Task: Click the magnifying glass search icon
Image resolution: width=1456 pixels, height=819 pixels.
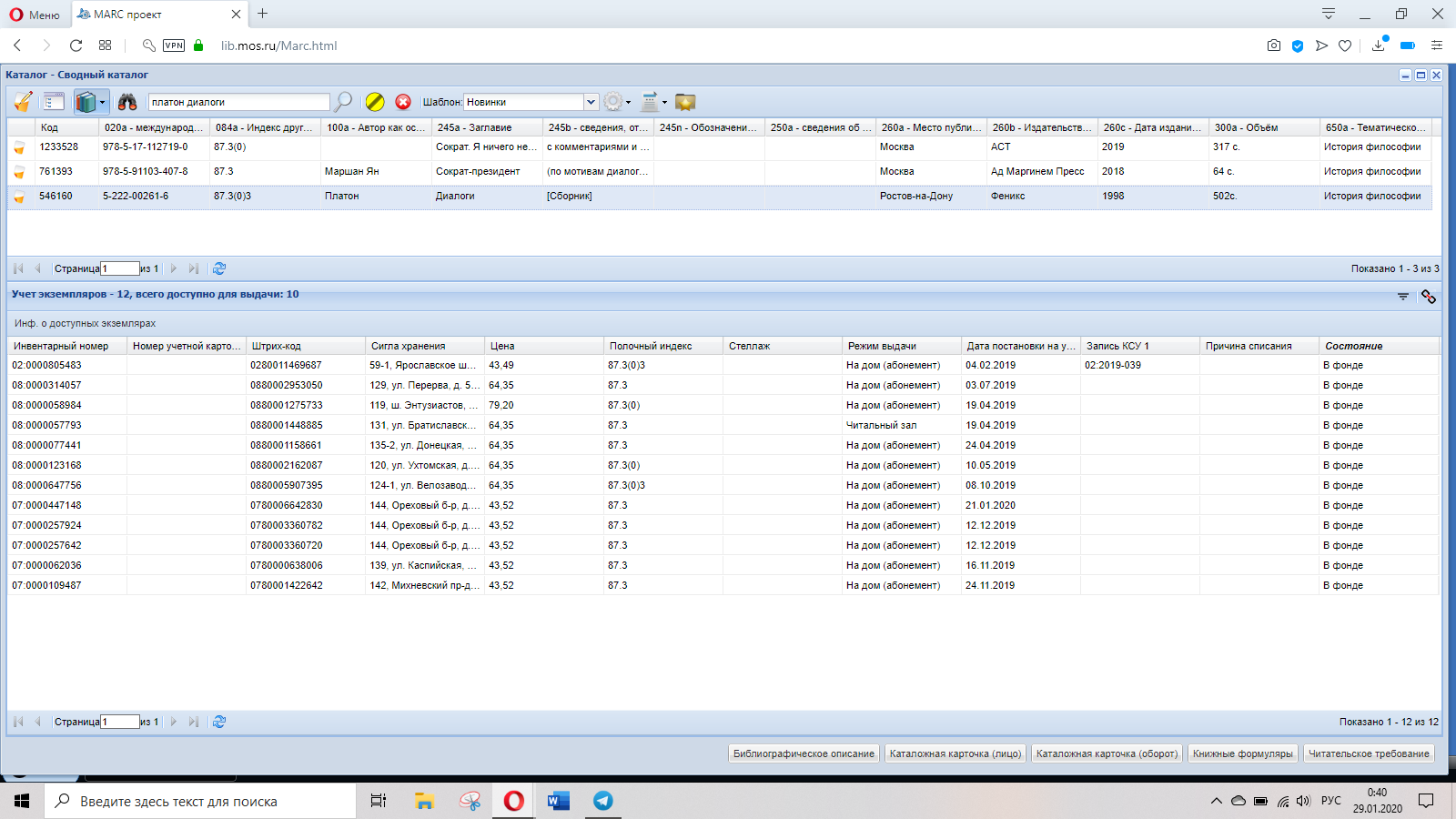Action: tap(343, 102)
